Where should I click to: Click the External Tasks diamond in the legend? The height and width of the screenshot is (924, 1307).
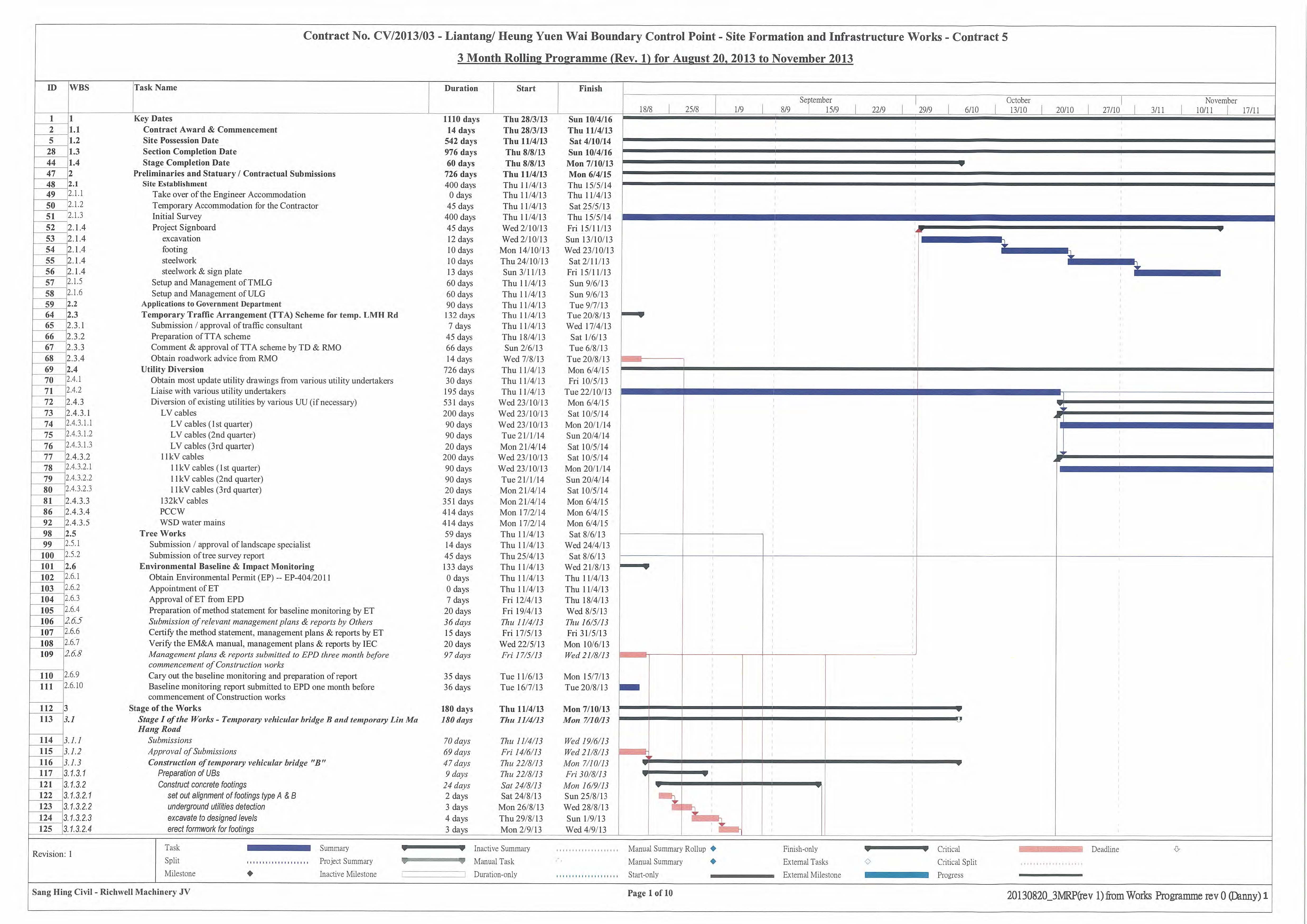pos(867,861)
